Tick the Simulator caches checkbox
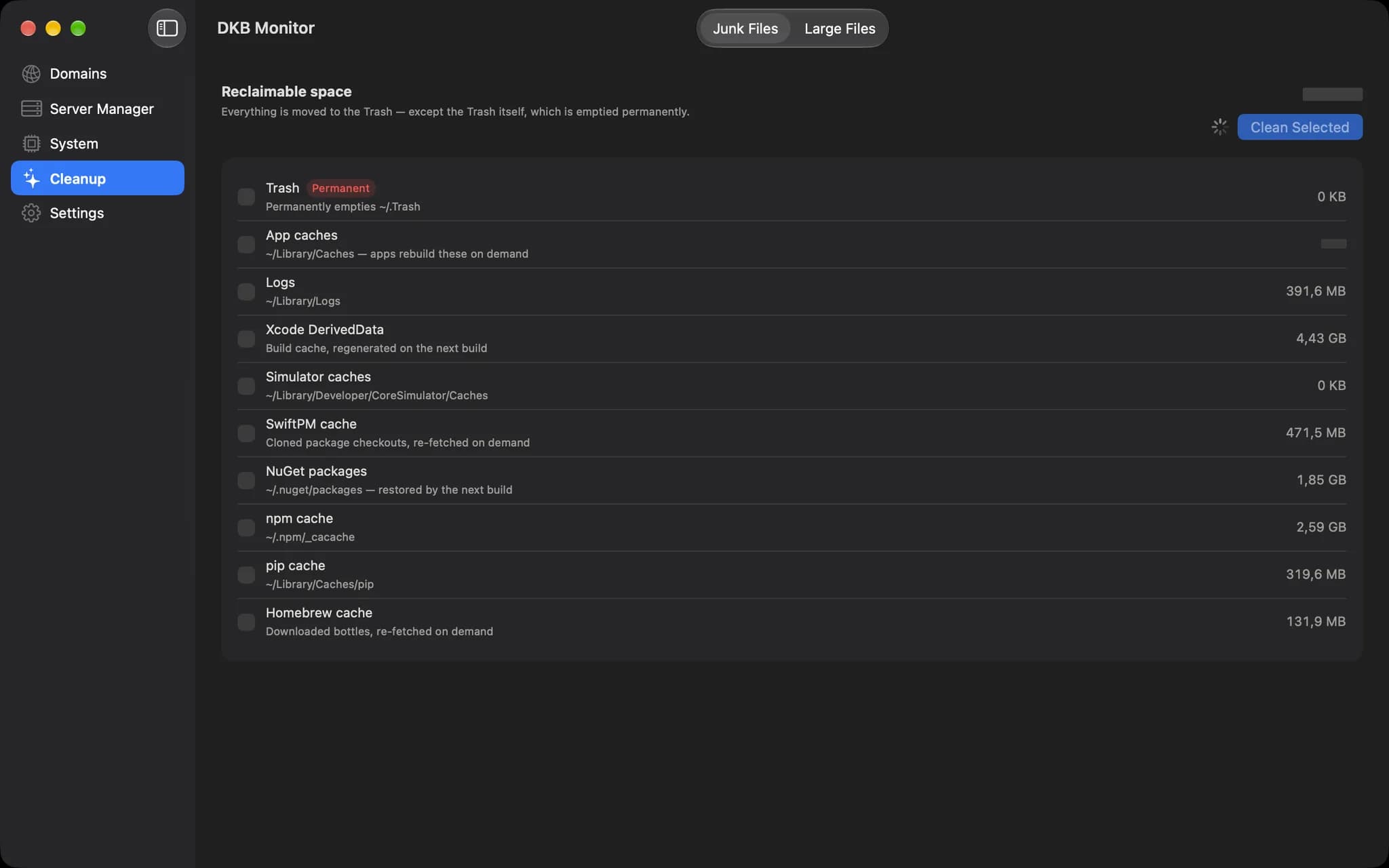The width and height of the screenshot is (1389, 868). (246, 385)
